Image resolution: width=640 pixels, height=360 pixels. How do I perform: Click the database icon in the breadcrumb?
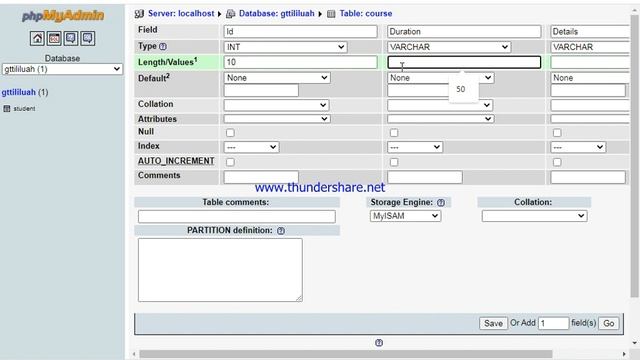231,14
